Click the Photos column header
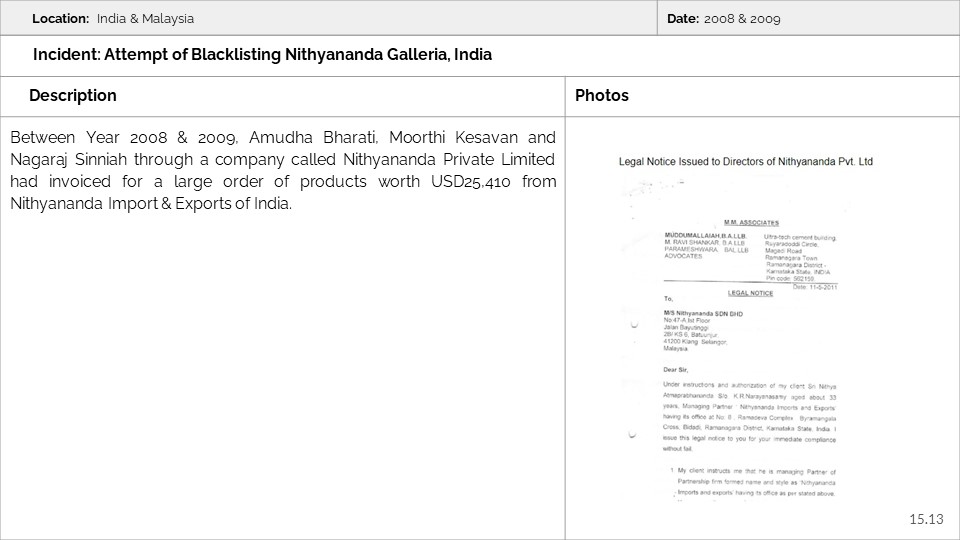The height and width of the screenshot is (540, 960). pyautogui.click(x=602, y=96)
